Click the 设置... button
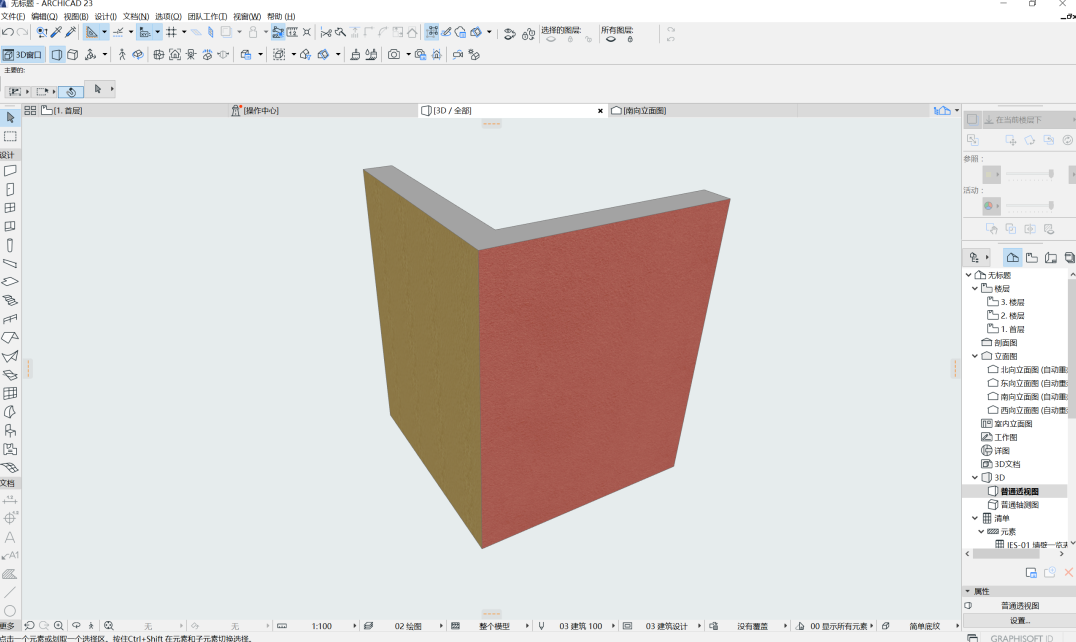1076x642 pixels. pos(1019,620)
